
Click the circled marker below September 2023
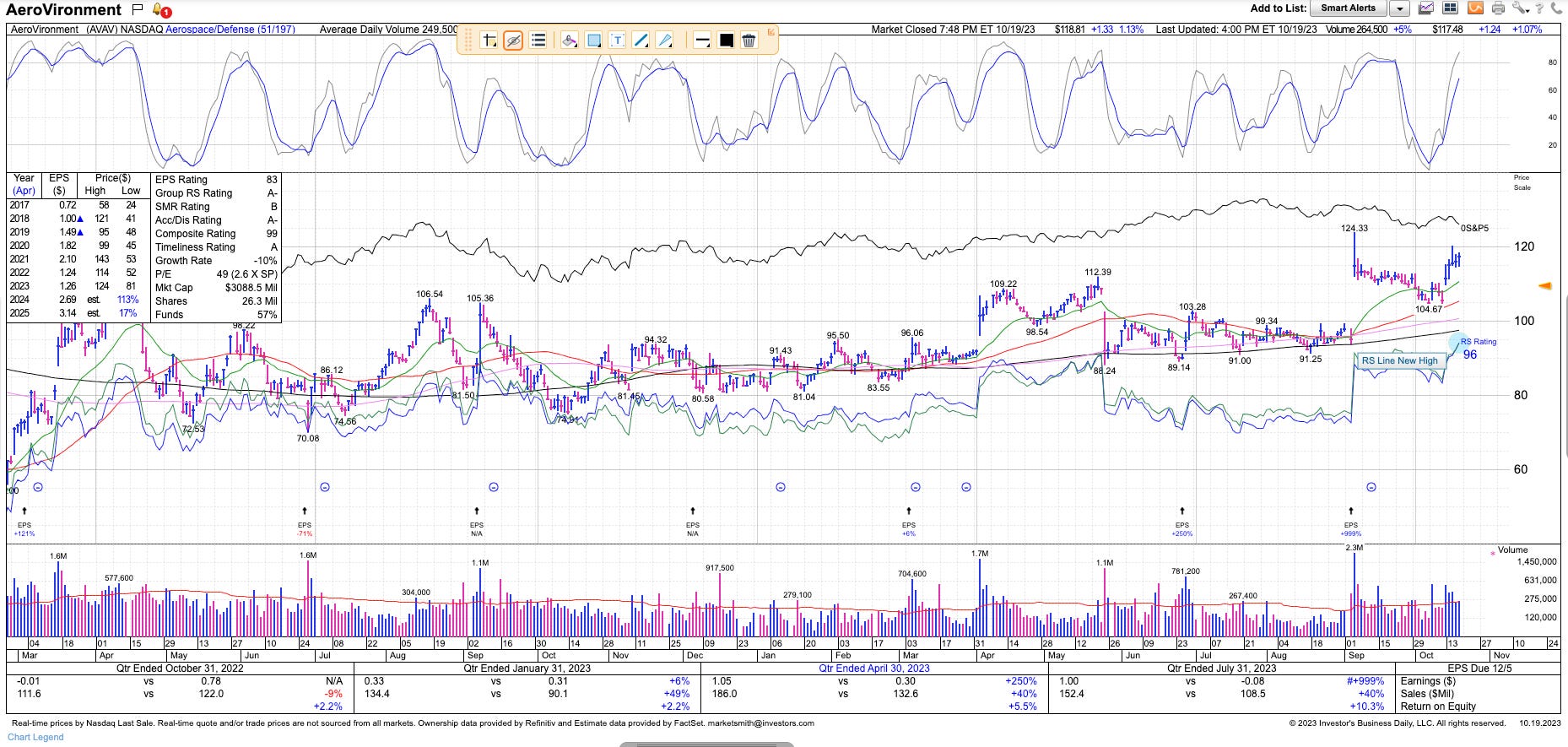(1371, 487)
